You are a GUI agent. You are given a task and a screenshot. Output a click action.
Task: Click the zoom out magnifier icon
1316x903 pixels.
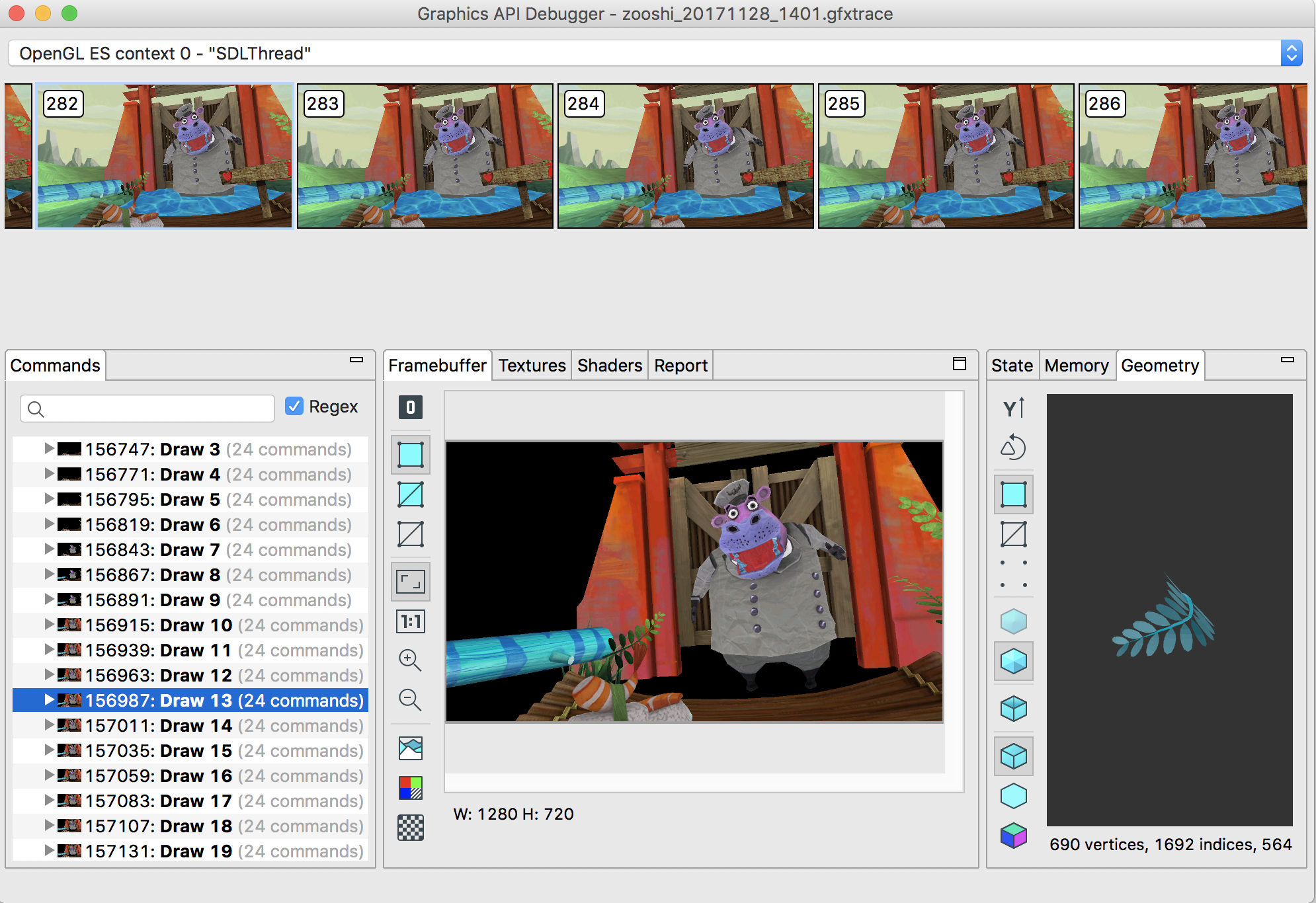(410, 699)
